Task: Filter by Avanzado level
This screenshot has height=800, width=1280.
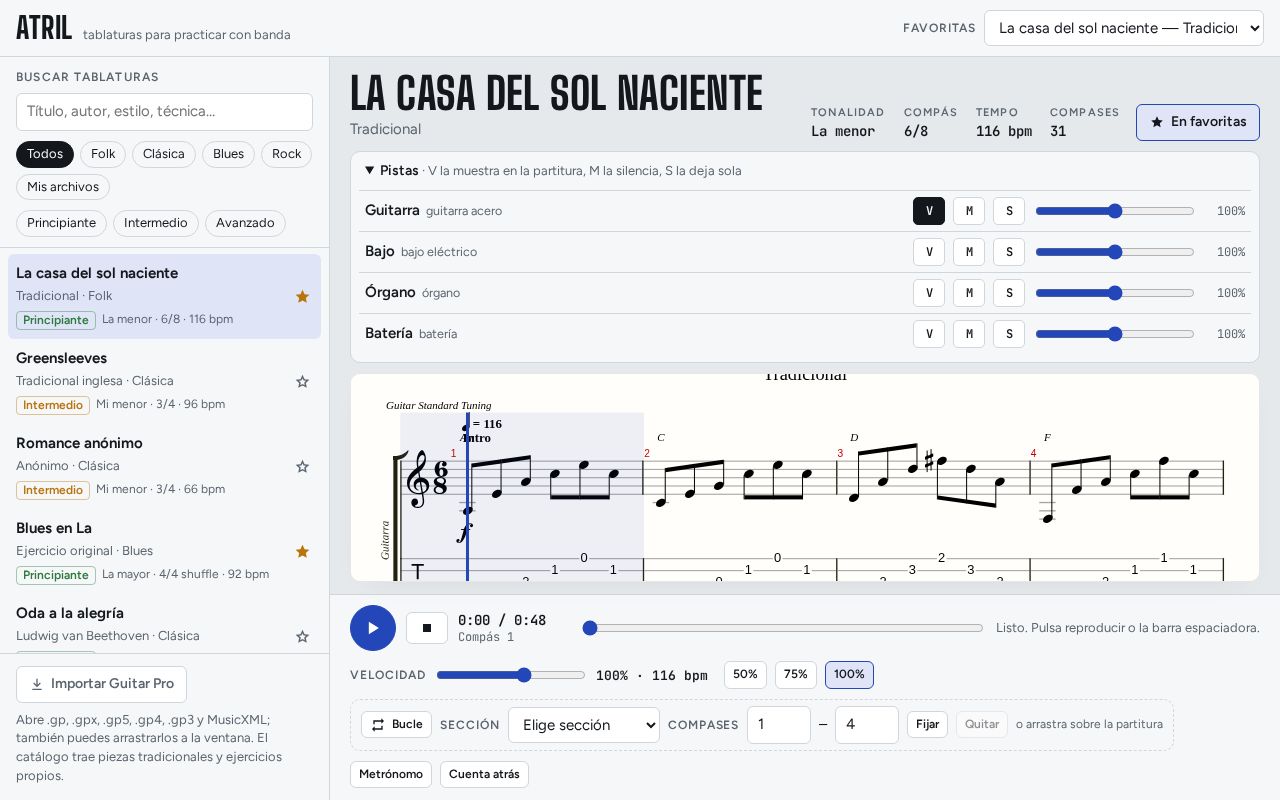Action: pyautogui.click(x=245, y=223)
